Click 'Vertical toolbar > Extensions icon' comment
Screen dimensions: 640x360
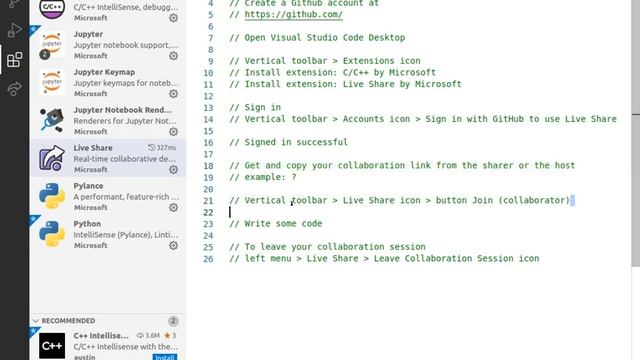click(325, 61)
